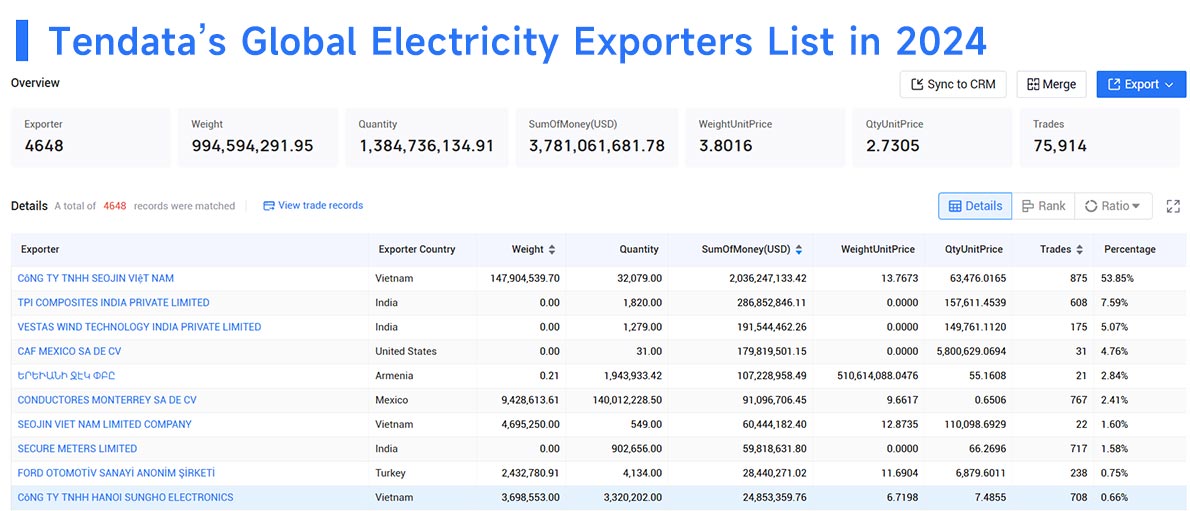
Task: Click the Exporter Country column header
Action: point(417,249)
